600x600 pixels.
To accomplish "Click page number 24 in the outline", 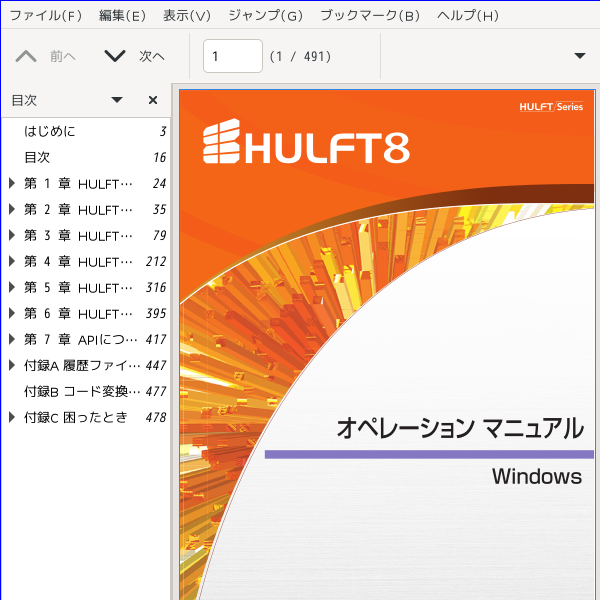I will coord(159,184).
